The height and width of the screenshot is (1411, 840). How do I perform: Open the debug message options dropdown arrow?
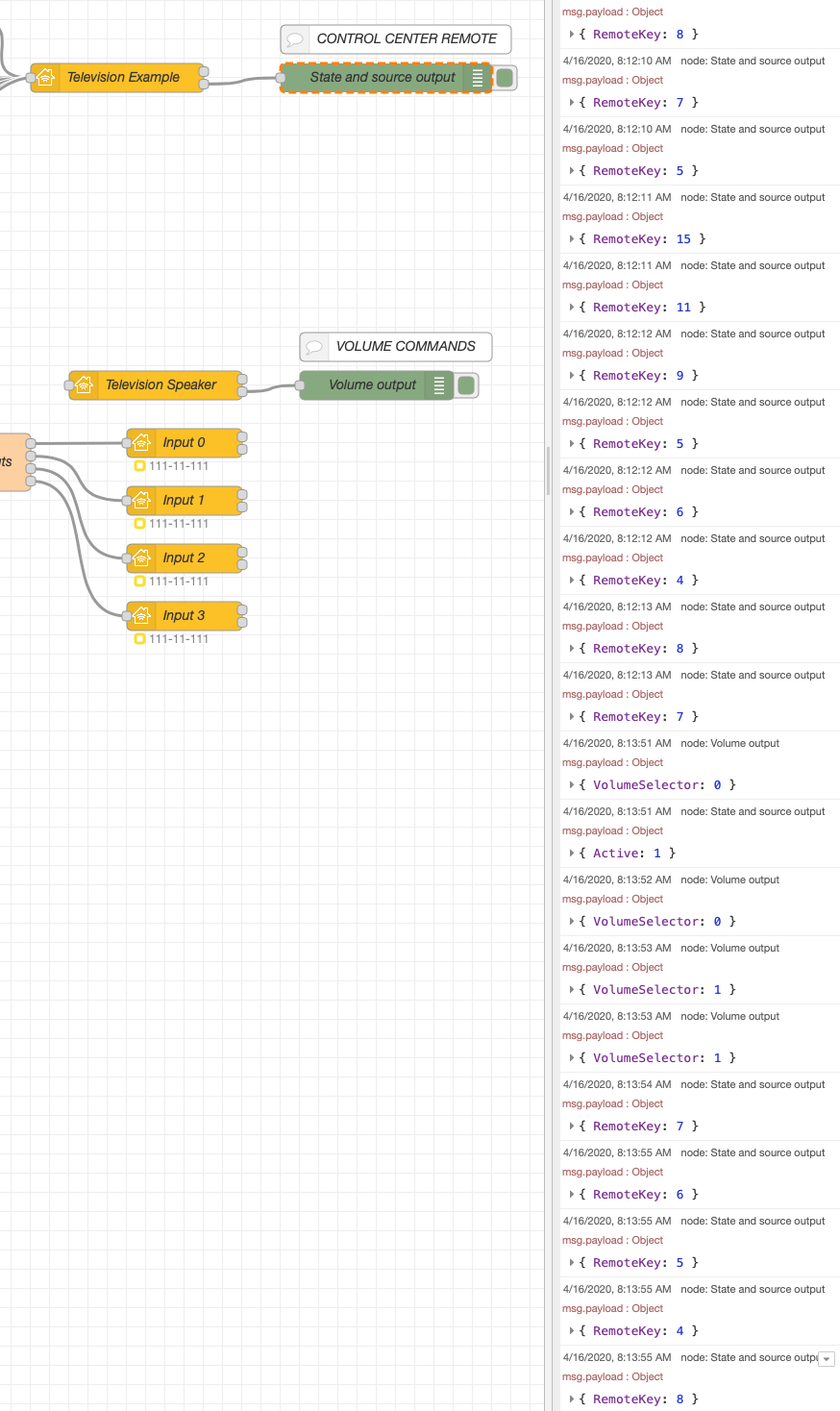(x=827, y=1359)
